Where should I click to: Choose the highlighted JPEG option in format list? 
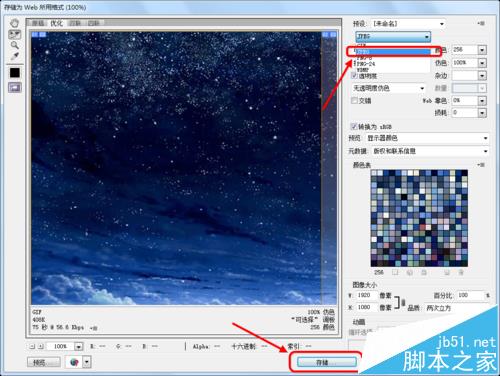393,52
